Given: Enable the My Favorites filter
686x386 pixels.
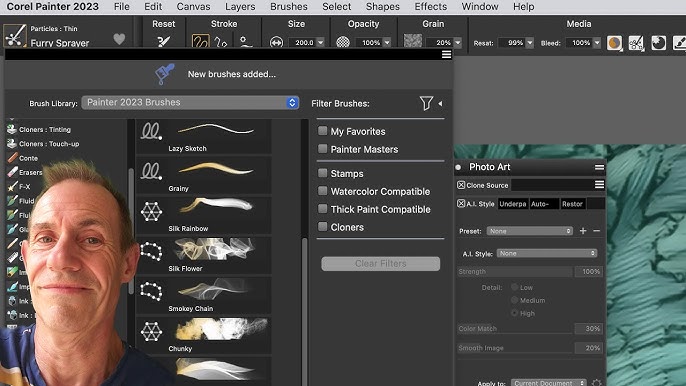Looking at the screenshot, I should coord(322,130).
